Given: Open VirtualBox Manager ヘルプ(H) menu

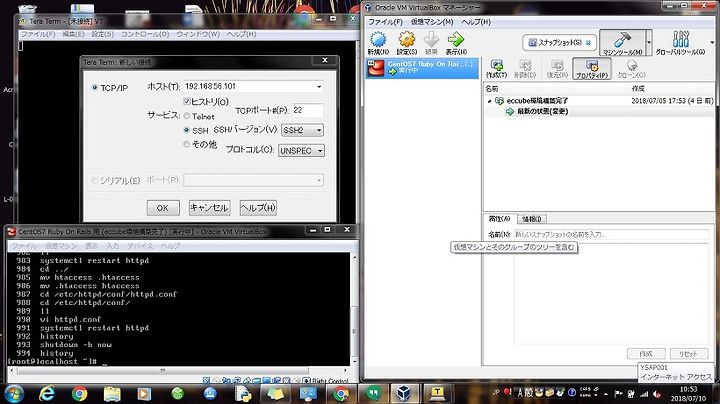Looking at the screenshot, I should (x=476, y=22).
